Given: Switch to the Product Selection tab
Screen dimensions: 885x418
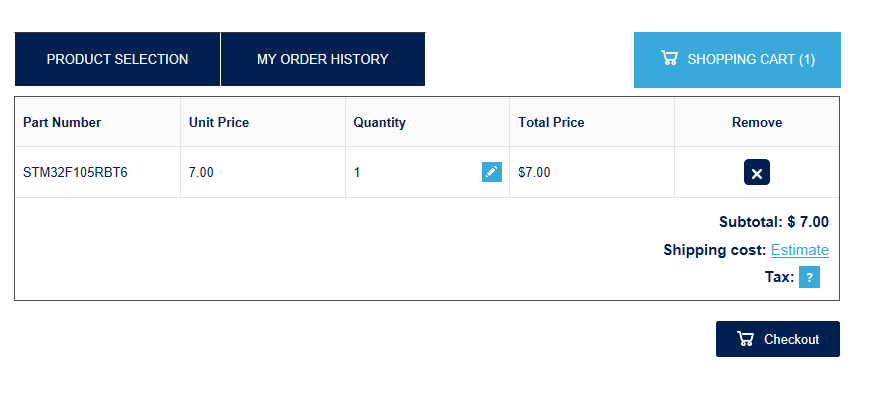Looking at the screenshot, I should (x=117, y=59).
